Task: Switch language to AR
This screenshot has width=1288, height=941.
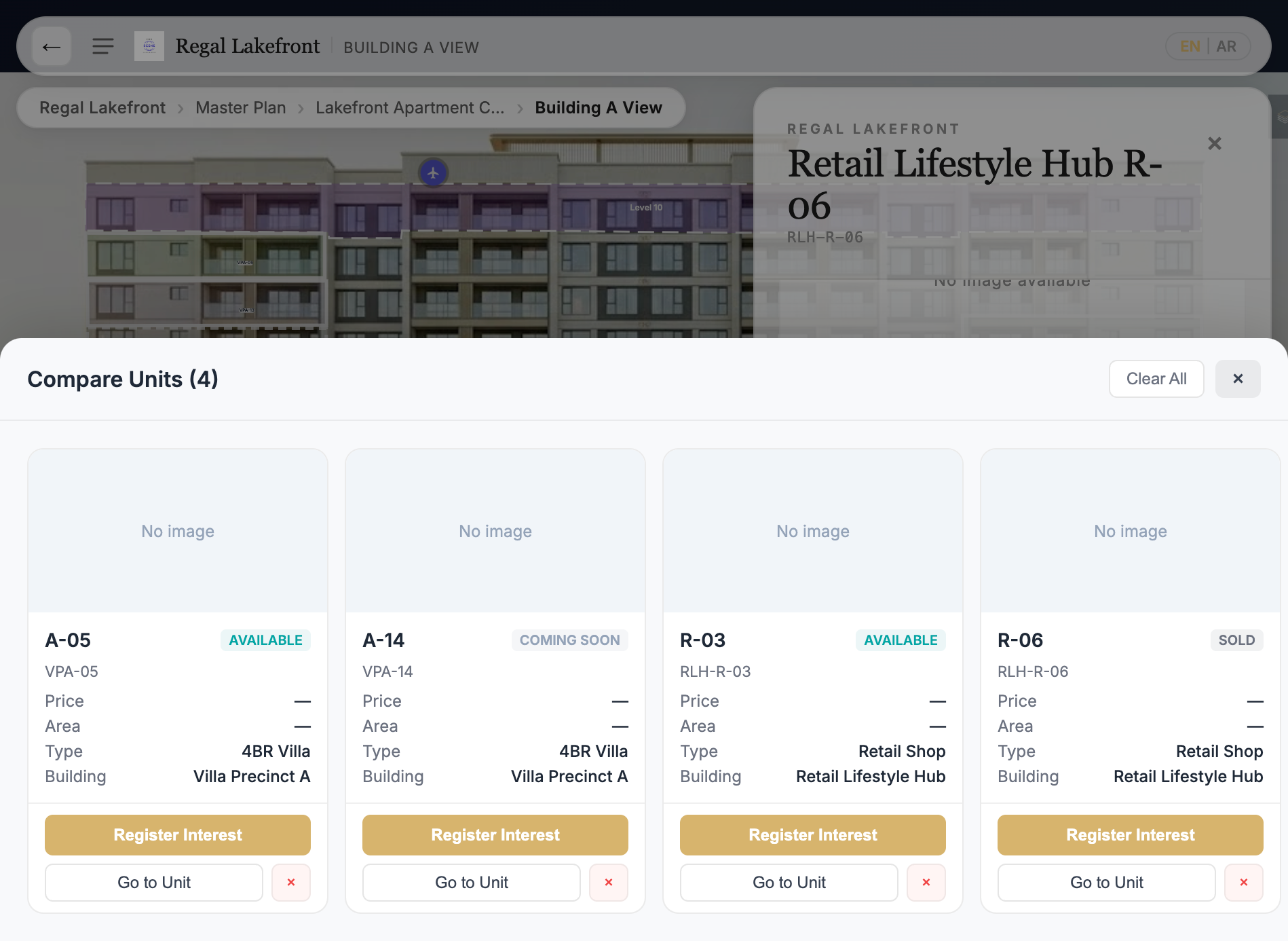Action: (1226, 47)
